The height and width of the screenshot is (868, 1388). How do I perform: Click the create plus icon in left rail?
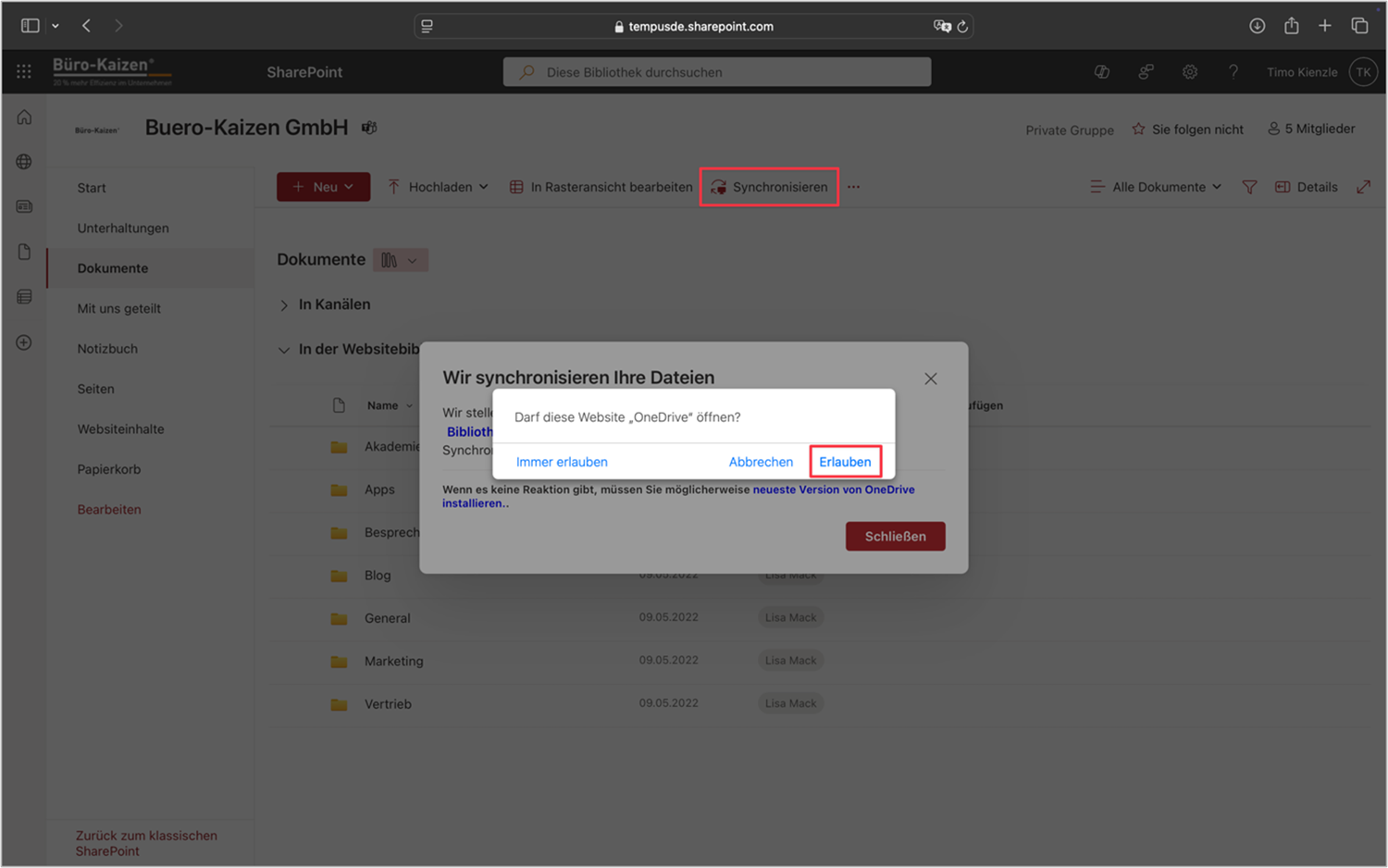pyautogui.click(x=24, y=342)
